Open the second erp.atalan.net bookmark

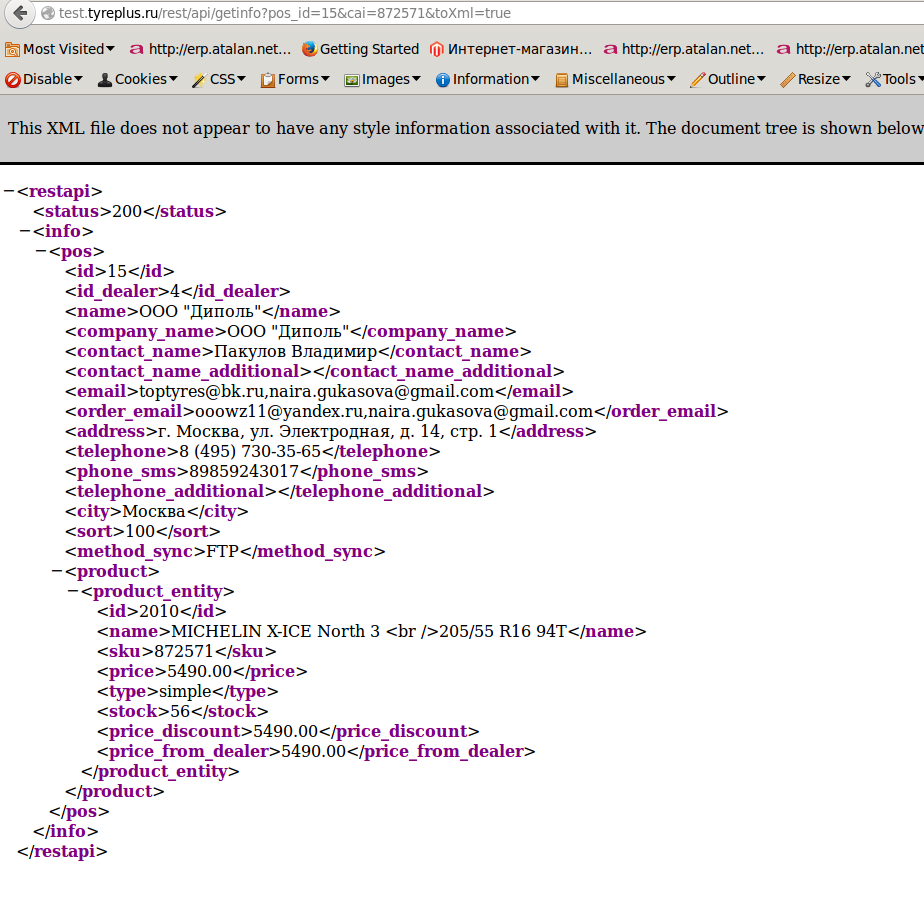pos(684,49)
